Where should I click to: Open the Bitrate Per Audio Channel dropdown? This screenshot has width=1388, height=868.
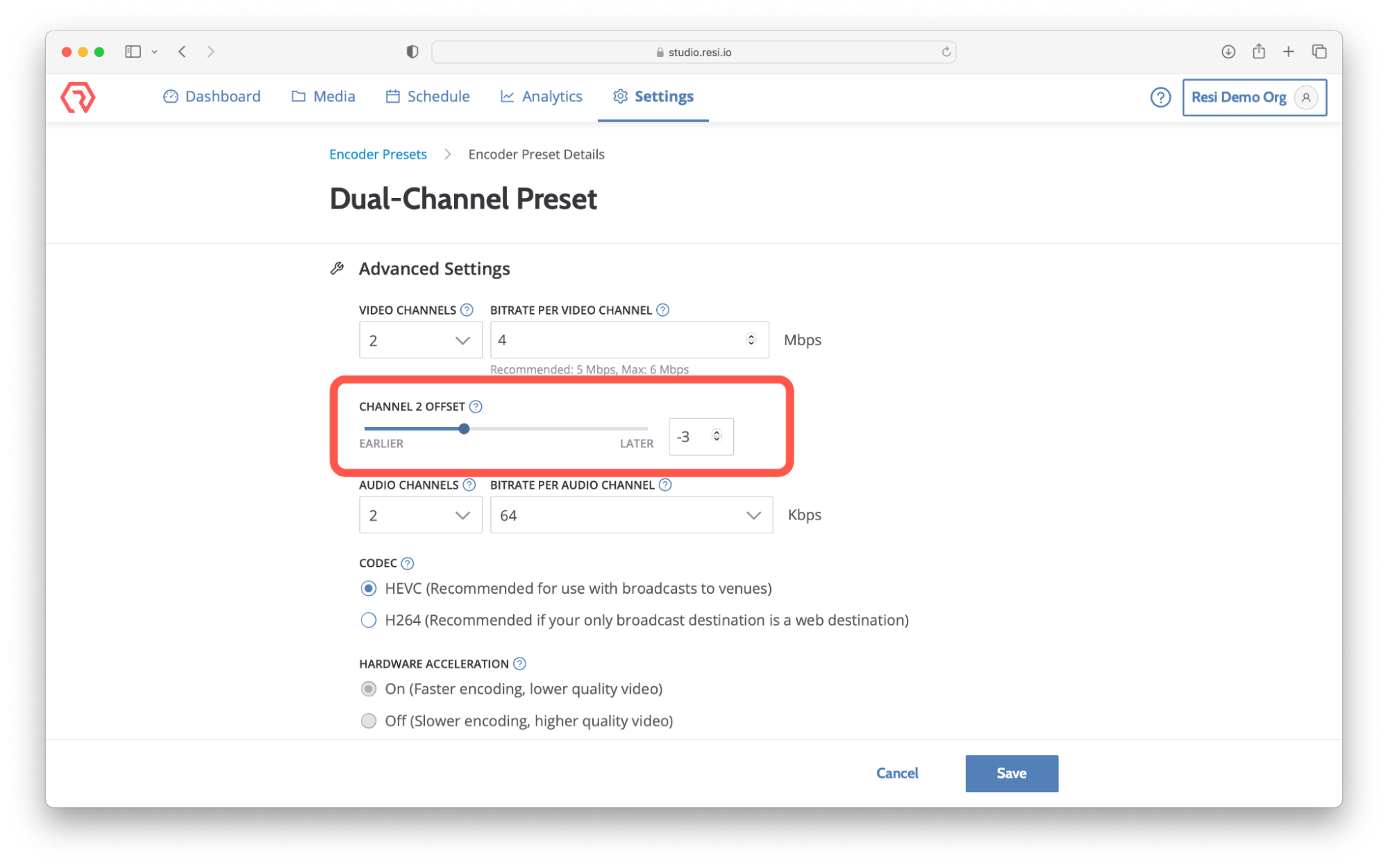pos(630,515)
